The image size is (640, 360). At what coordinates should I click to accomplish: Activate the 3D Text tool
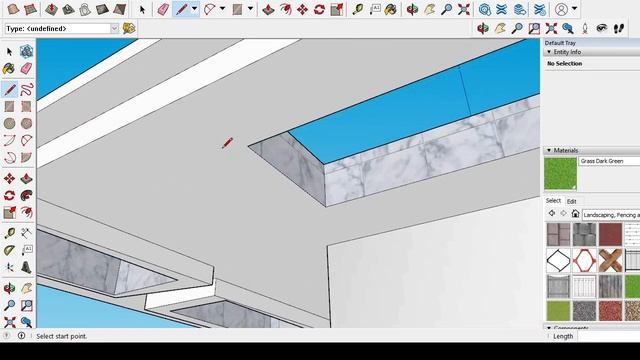[26, 267]
